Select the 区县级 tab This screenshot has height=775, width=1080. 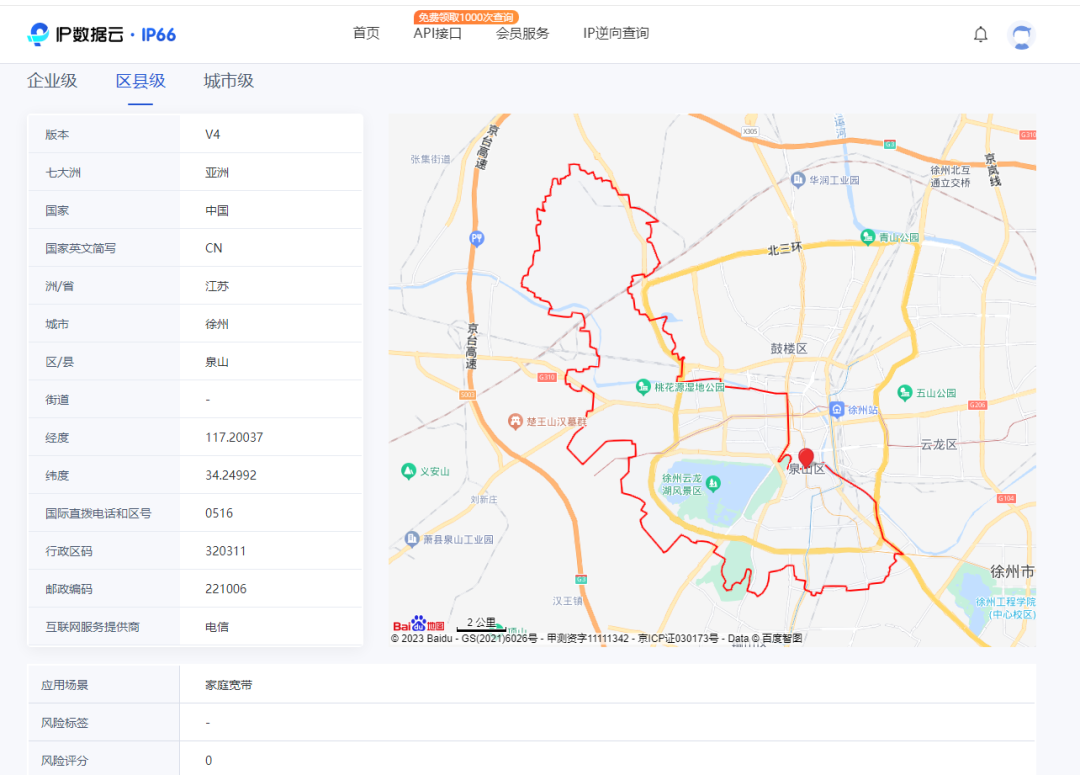[x=141, y=81]
